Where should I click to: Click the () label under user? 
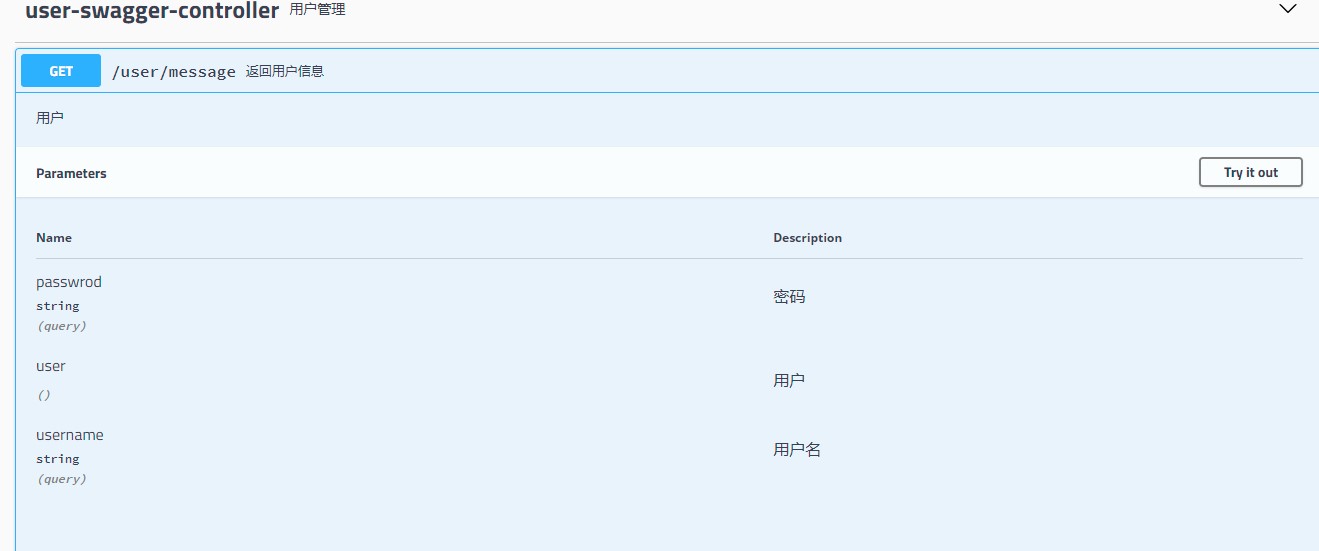44,395
